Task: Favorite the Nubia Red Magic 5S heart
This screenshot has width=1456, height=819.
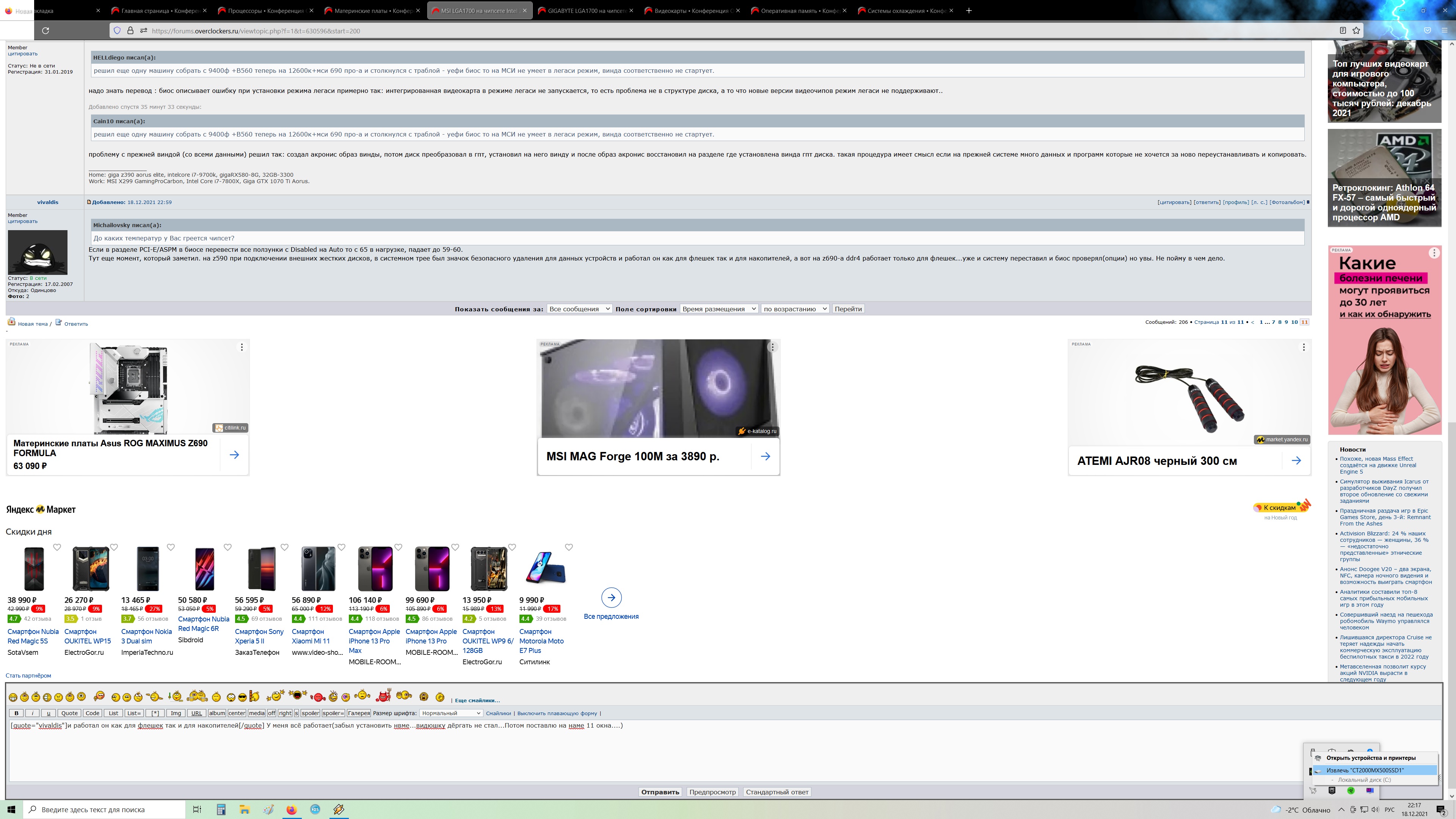Action: click(x=57, y=547)
